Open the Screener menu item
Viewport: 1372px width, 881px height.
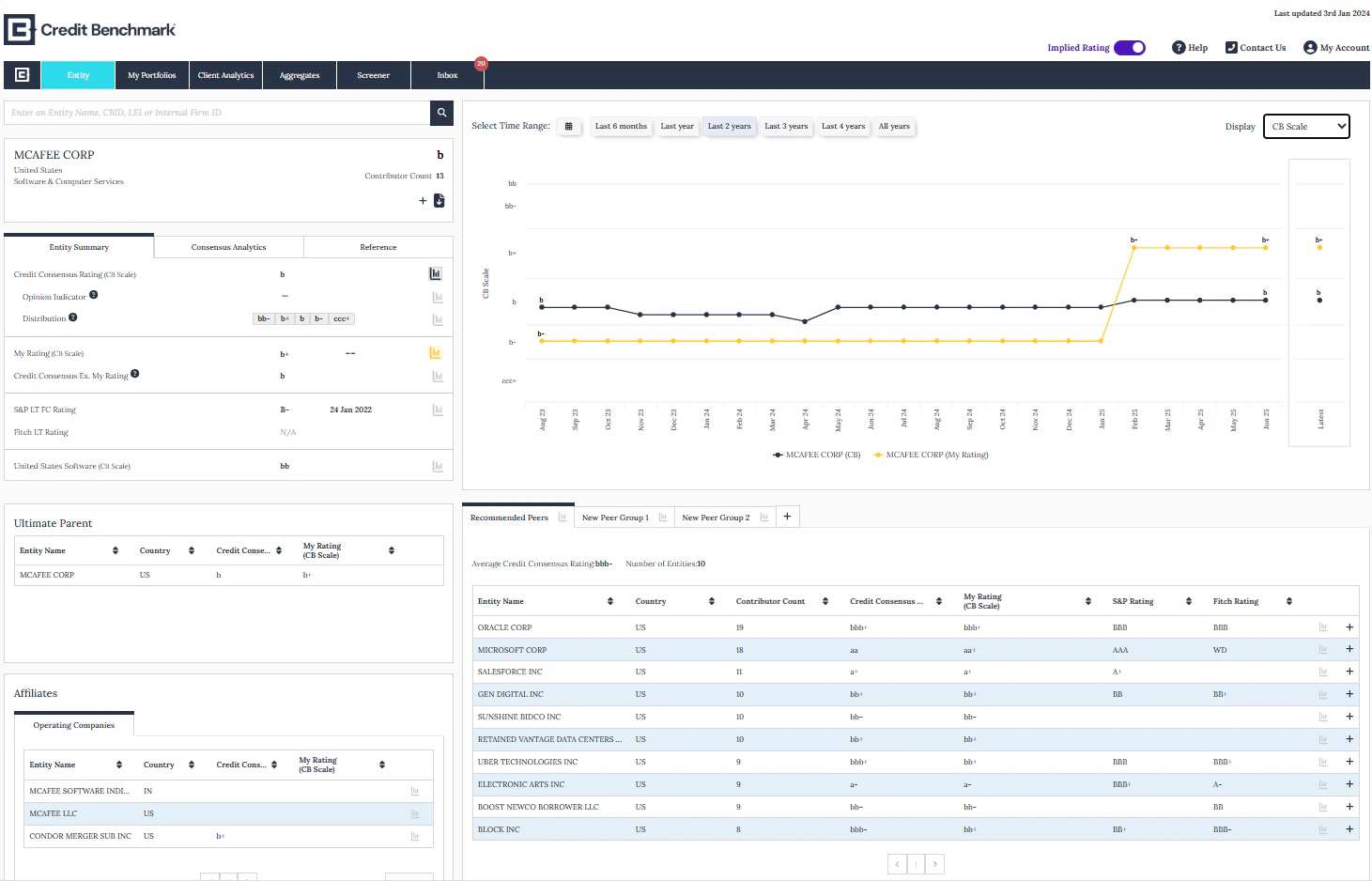point(373,75)
